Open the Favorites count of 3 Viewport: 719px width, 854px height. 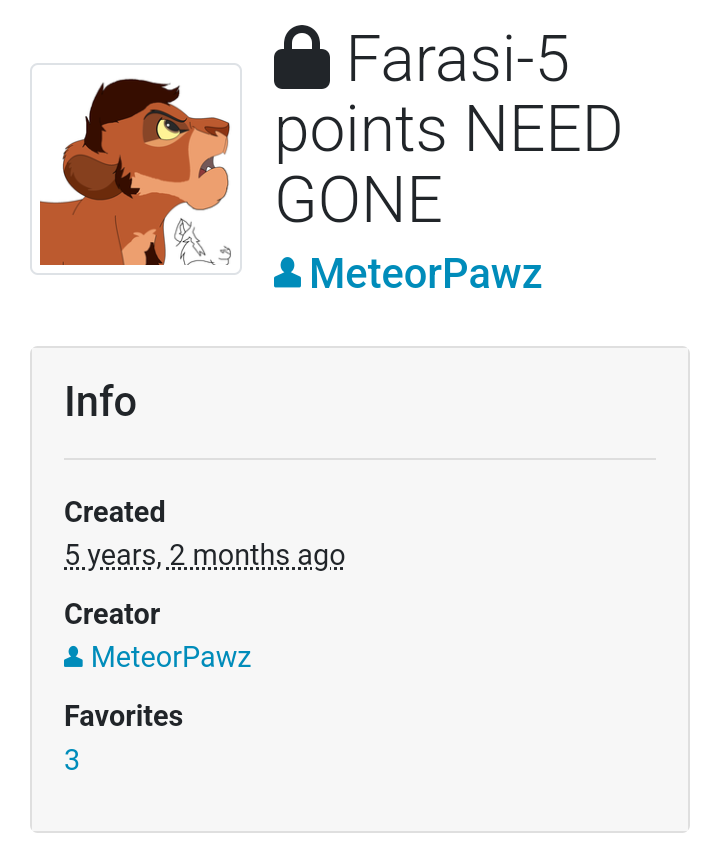point(72,760)
